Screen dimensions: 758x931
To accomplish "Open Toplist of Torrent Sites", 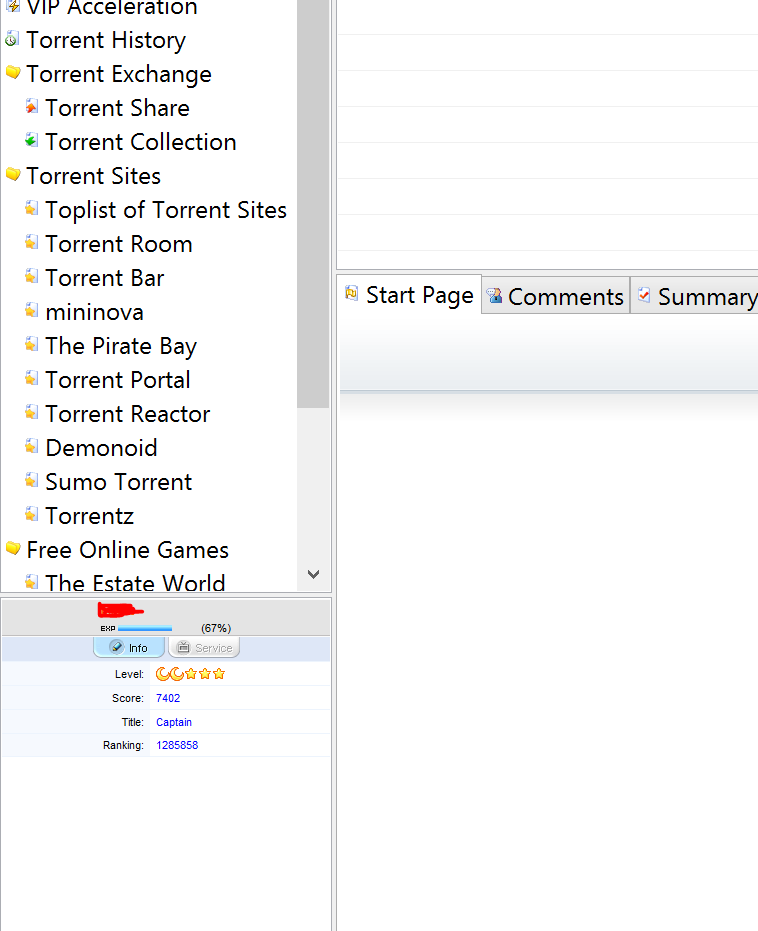I will (166, 210).
